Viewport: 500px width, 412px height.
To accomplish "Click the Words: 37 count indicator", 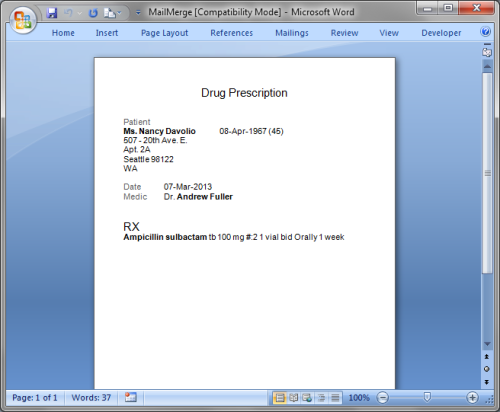I will tap(91, 397).
